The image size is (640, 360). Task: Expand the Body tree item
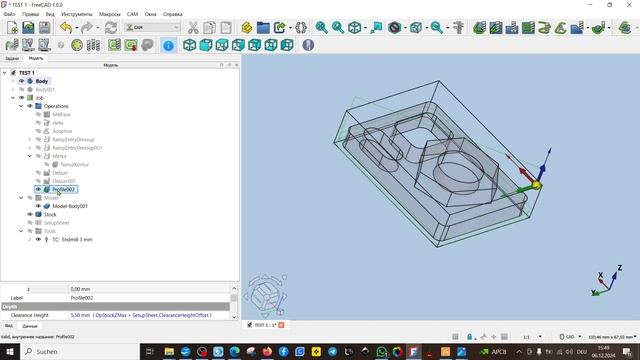click(x=13, y=81)
